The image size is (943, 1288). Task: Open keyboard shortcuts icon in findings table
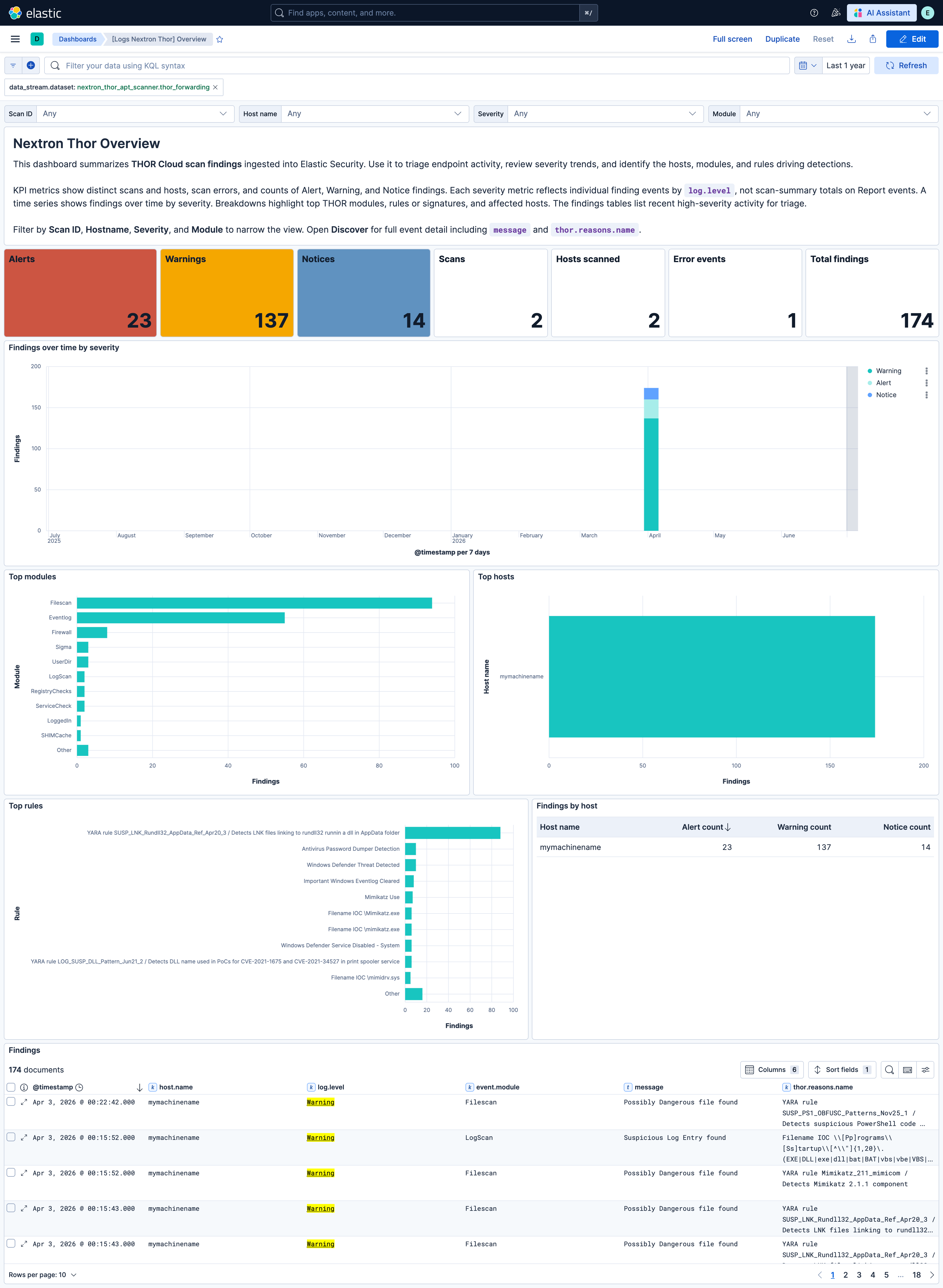[x=908, y=1070]
